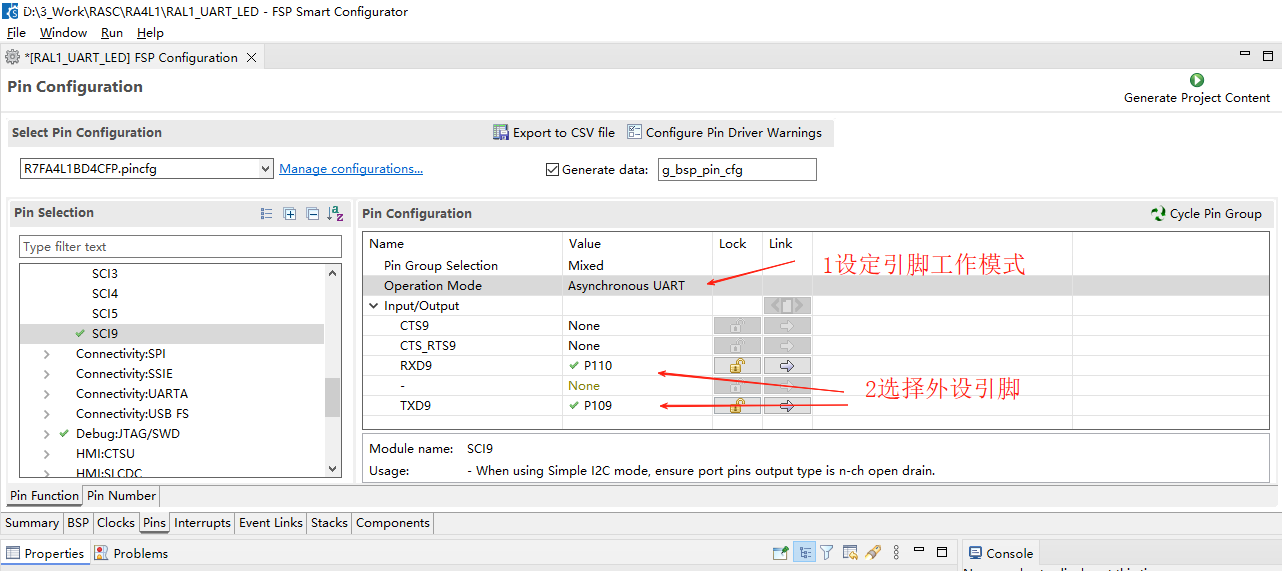Switch to the Pin Function tab

(45, 496)
